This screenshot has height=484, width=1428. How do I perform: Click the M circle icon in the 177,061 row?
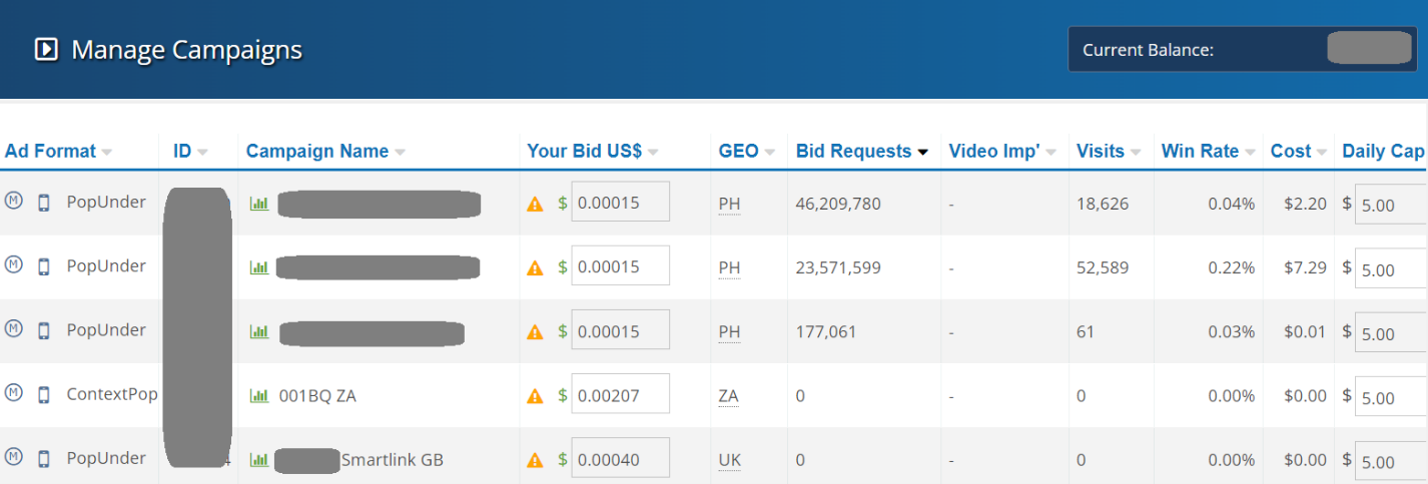[x=13, y=328]
